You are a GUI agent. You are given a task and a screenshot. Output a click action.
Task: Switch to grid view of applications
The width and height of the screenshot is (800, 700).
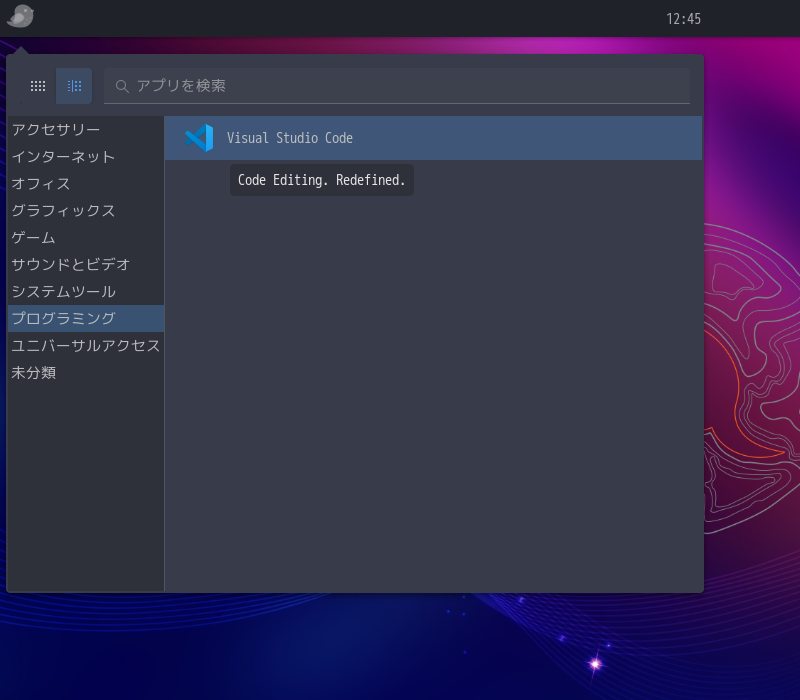[x=38, y=86]
